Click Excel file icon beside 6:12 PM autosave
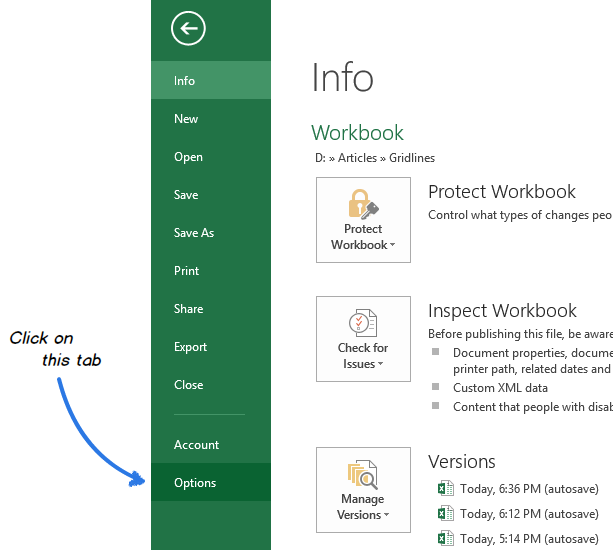Image resolution: width=613 pixels, height=550 pixels. [x=445, y=513]
